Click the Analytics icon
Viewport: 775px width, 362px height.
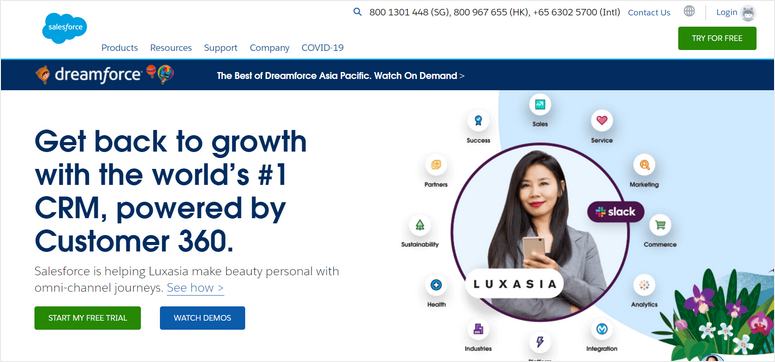(x=644, y=285)
